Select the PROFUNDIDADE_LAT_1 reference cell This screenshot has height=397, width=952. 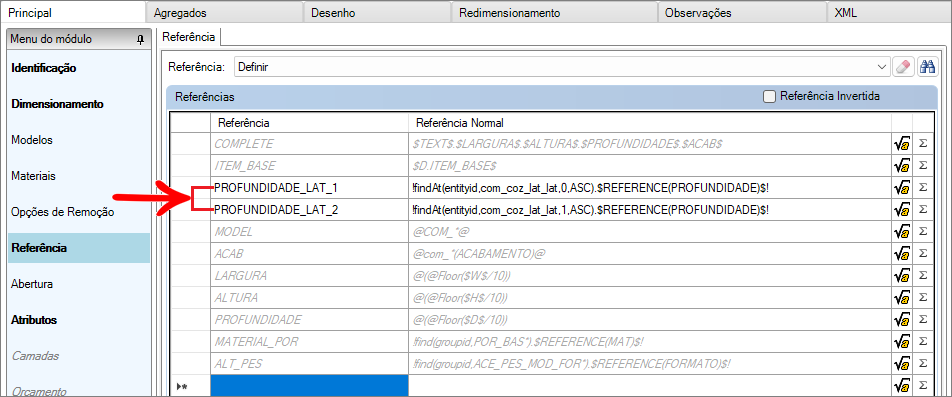click(309, 188)
